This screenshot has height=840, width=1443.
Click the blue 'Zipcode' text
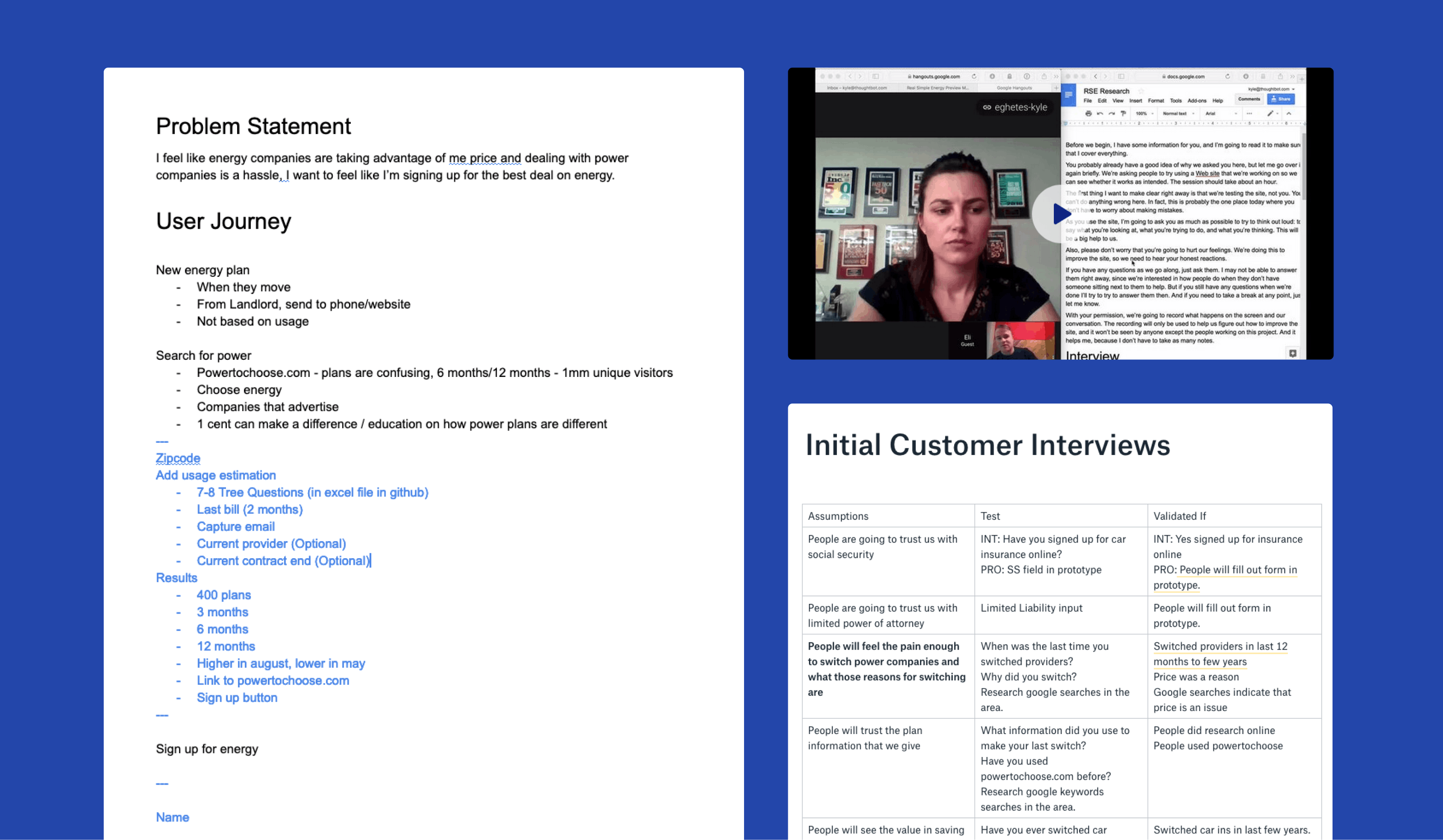click(x=178, y=458)
